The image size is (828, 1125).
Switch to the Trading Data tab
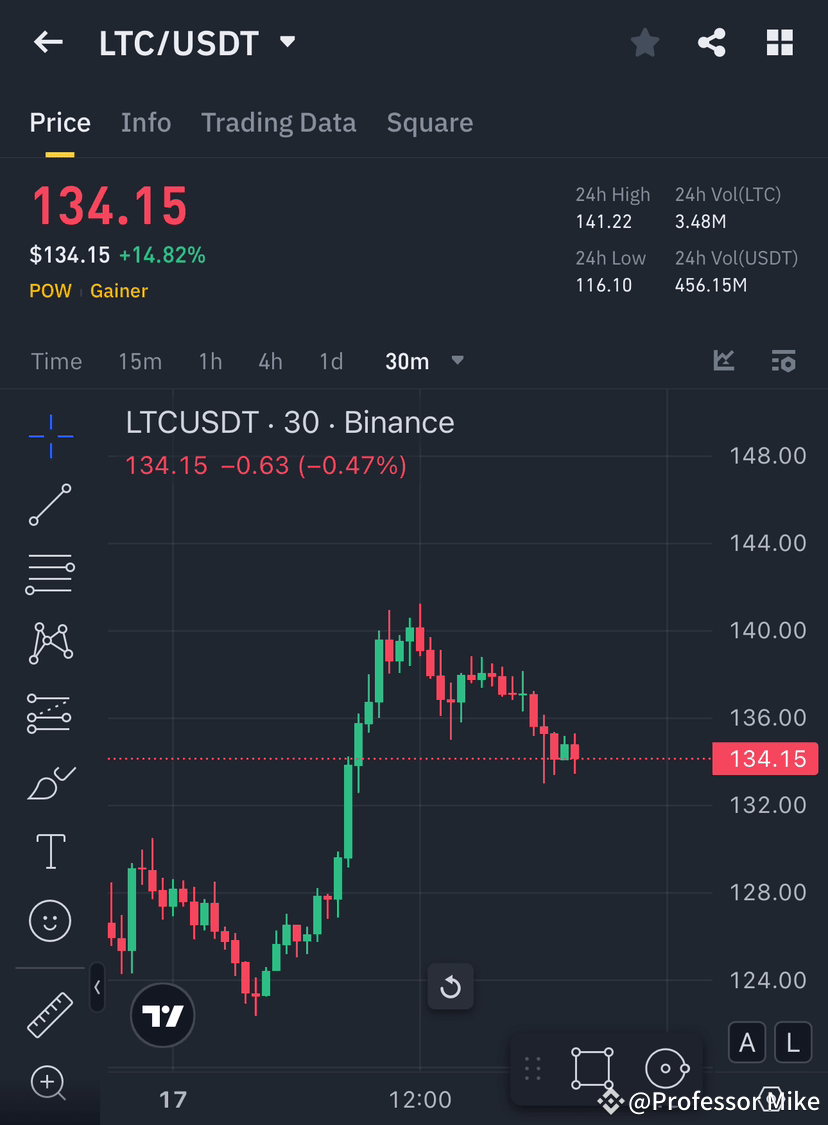tap(279, 122)
